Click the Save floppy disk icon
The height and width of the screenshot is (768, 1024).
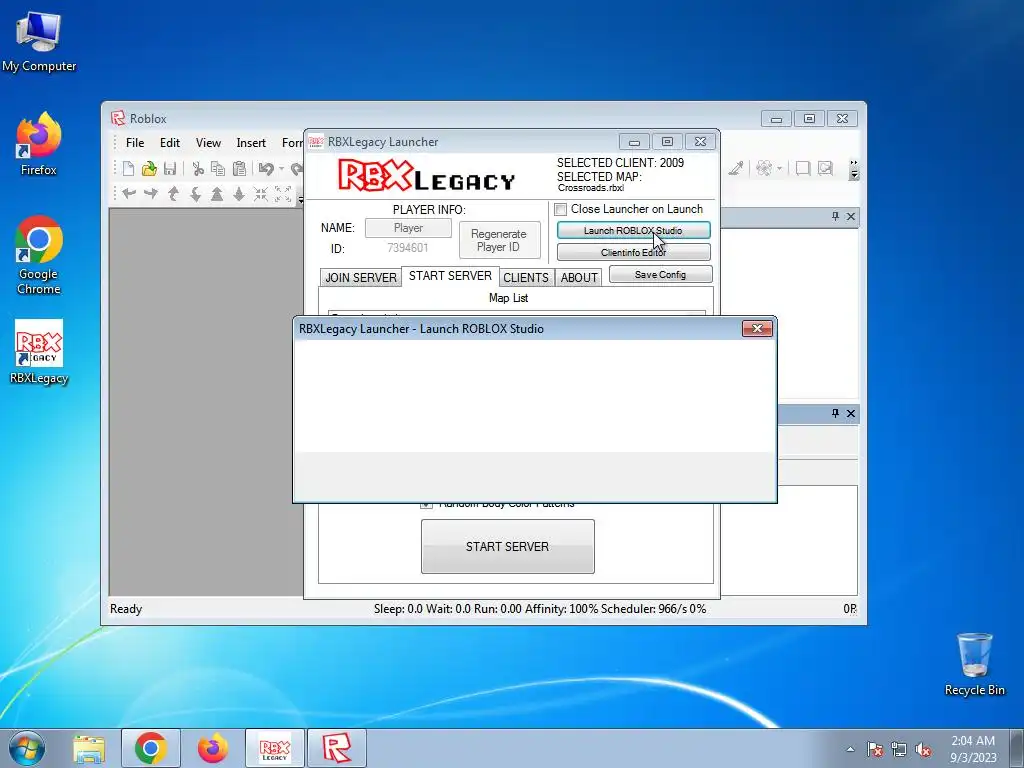170,168
